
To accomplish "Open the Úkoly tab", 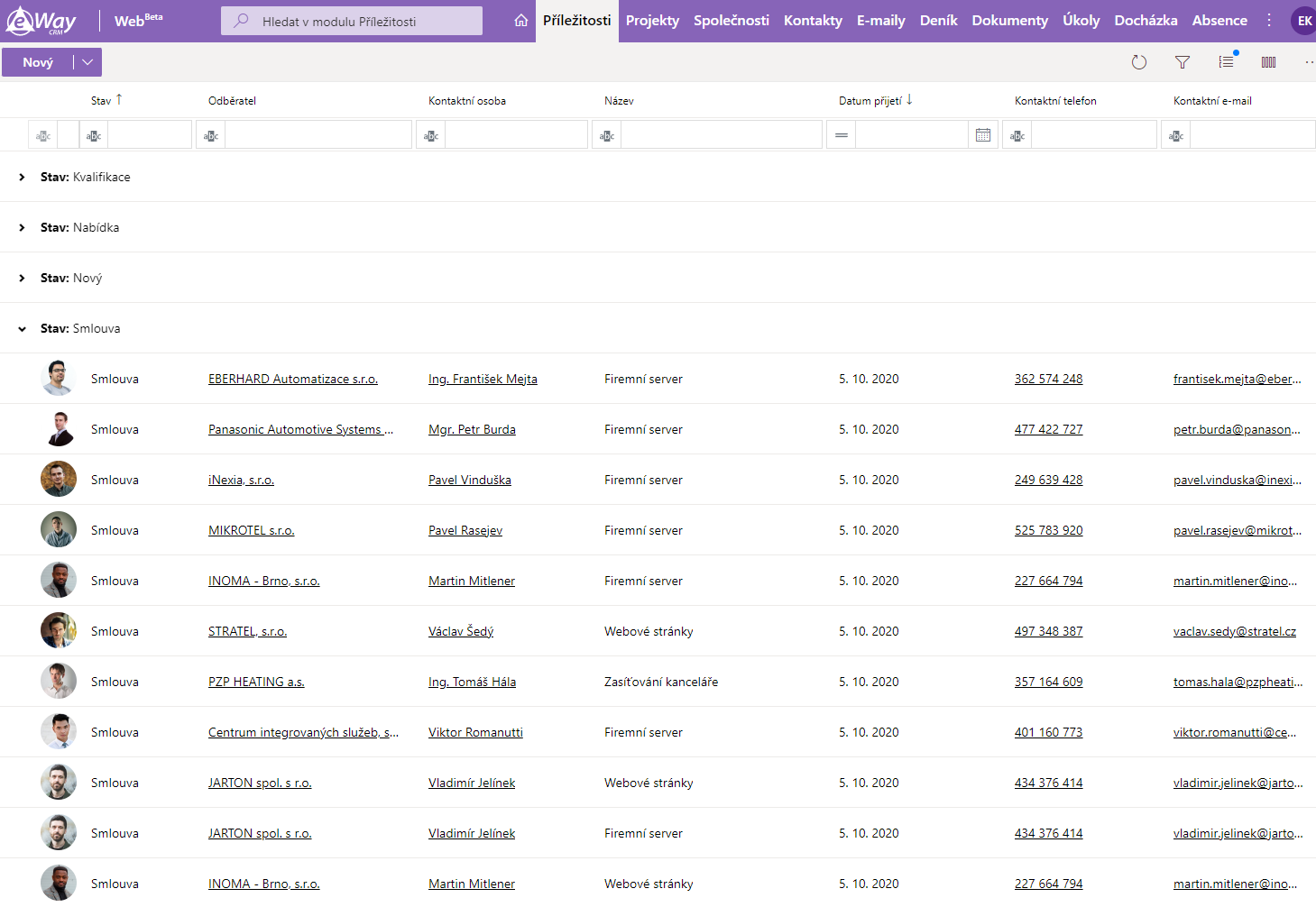I will (1081, 21).
